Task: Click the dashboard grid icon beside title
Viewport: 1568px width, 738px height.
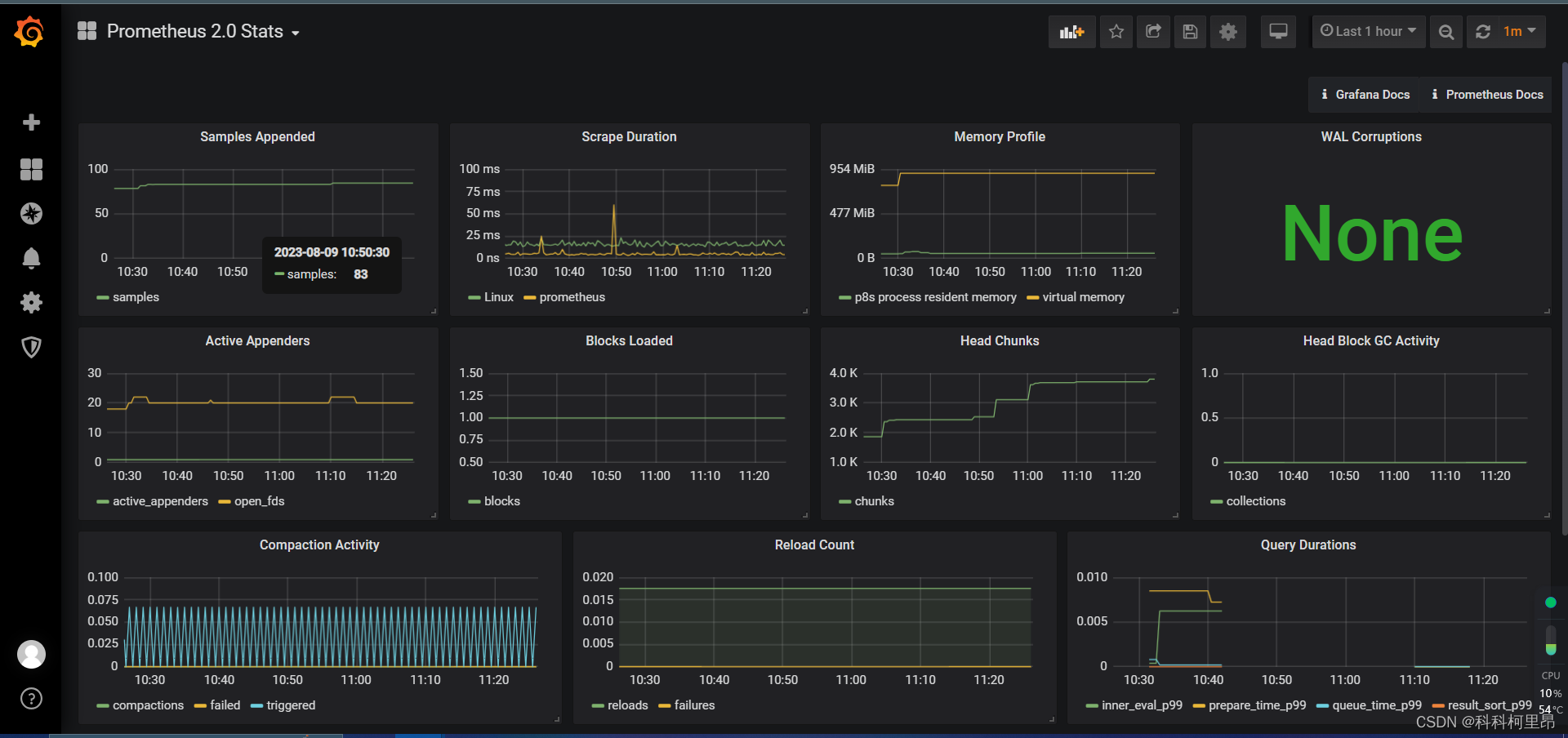Action: pos(87,31)
